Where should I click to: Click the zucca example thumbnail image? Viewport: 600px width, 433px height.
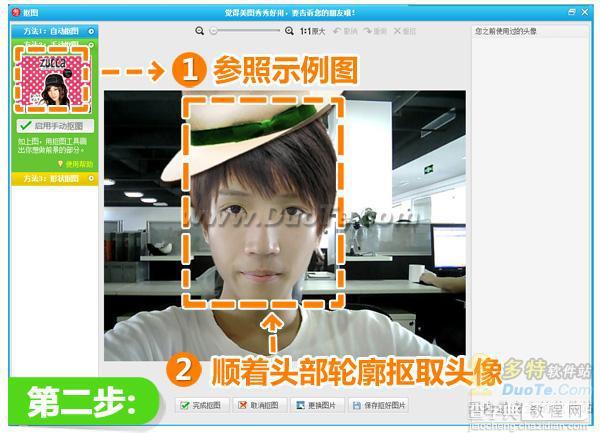pos(52,81)
